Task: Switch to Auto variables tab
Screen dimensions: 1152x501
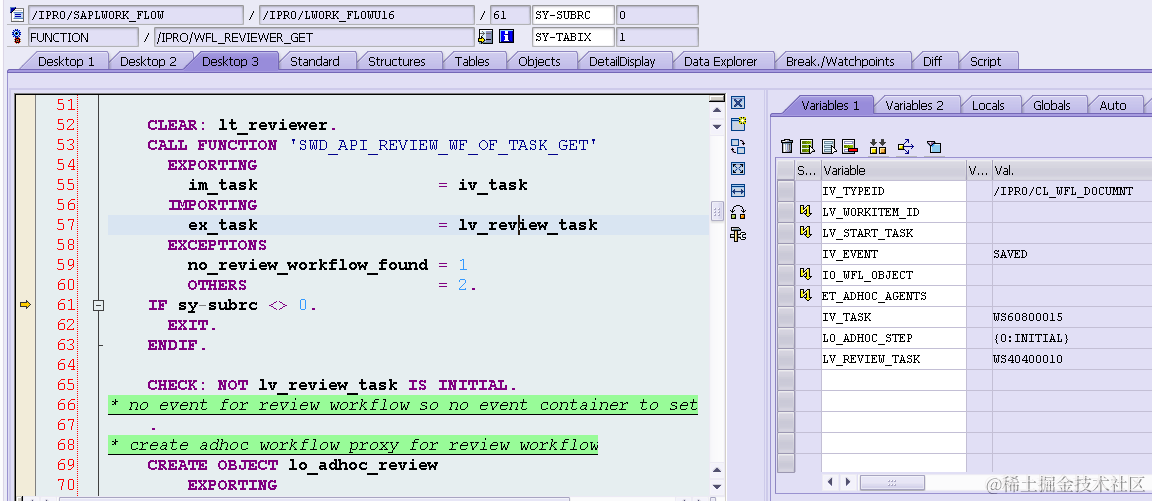Action: tap(1113, 105)
